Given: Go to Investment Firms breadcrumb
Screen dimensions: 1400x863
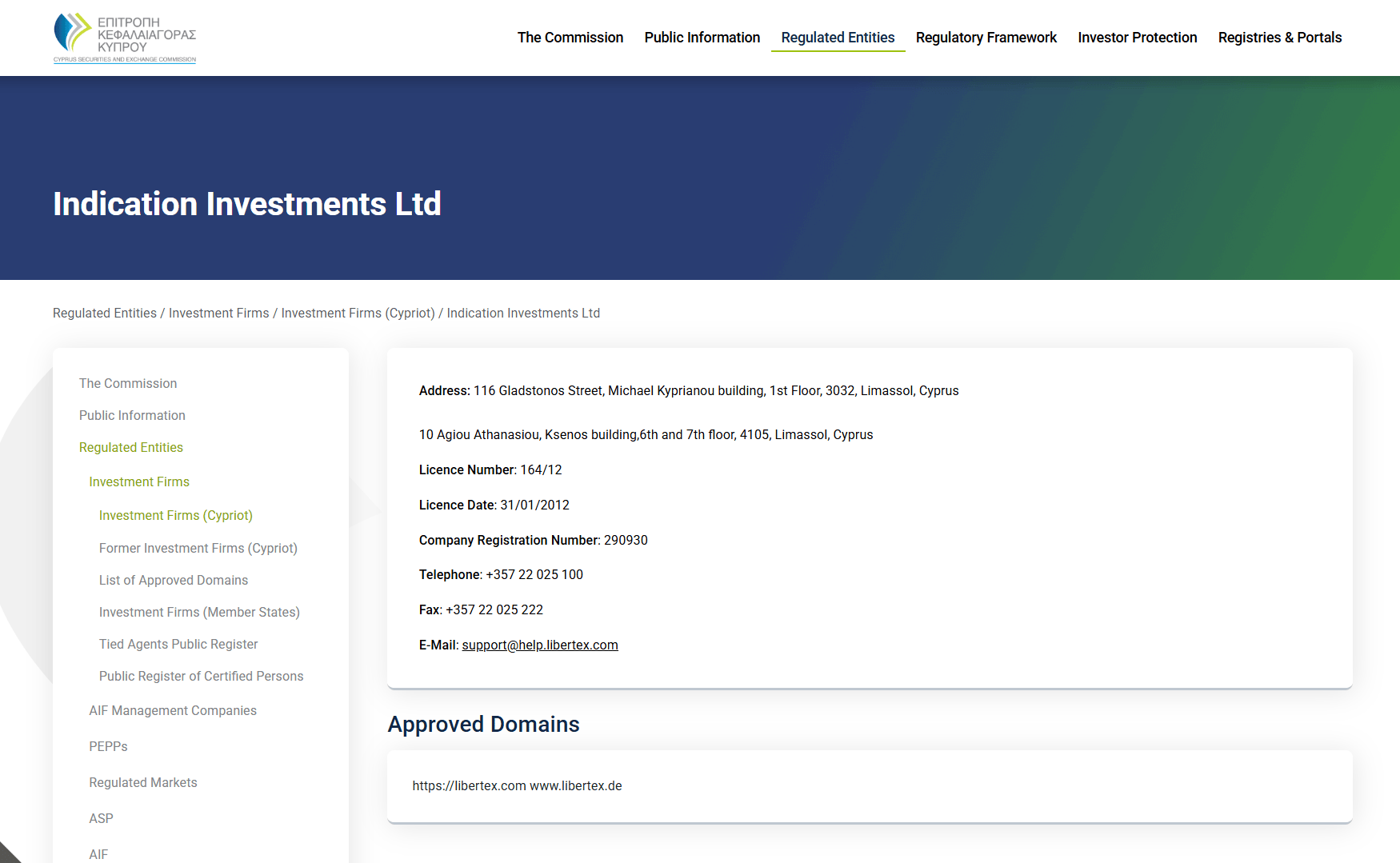Looking at the screenshot, I should pyautogui.click(x=219, y=314).
